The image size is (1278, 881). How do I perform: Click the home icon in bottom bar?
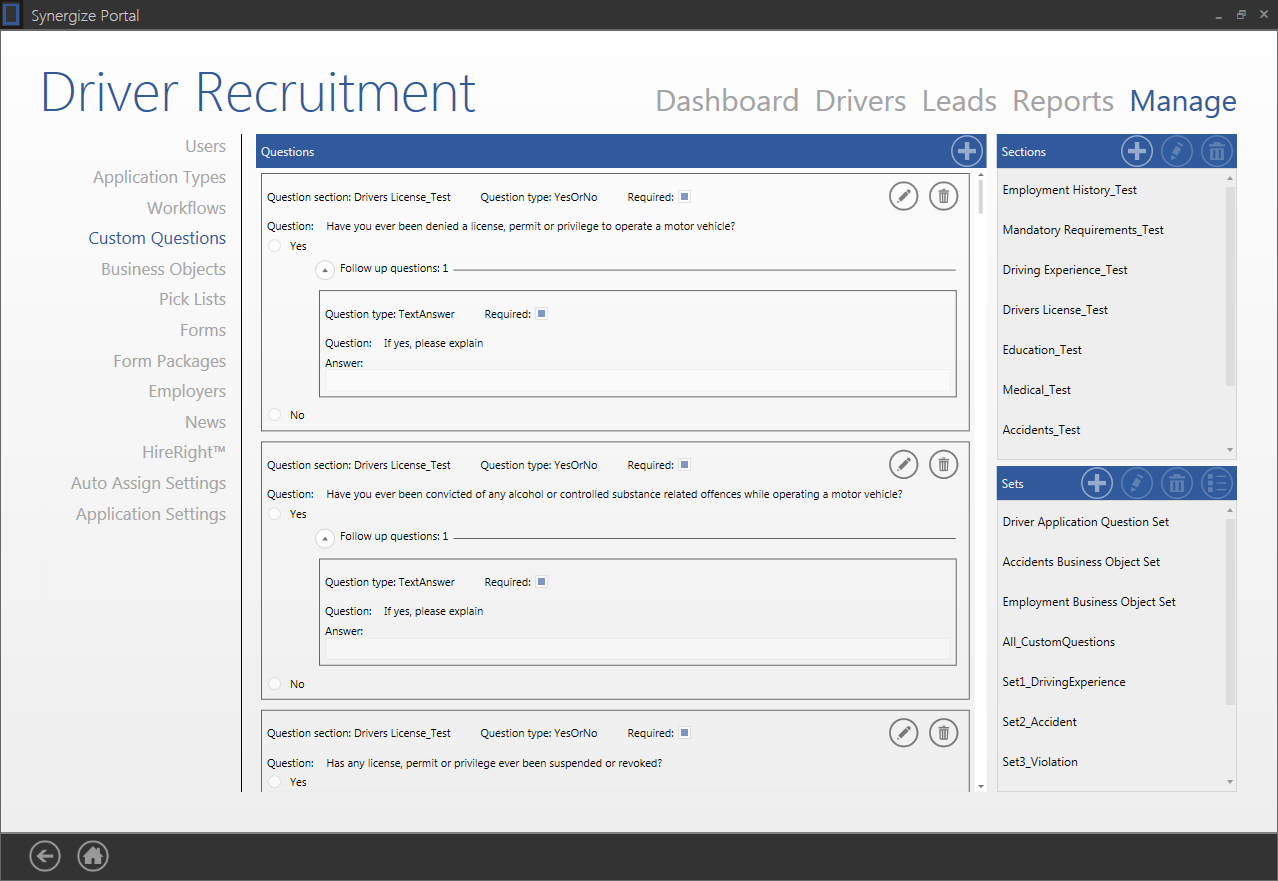tap(93, 856)
